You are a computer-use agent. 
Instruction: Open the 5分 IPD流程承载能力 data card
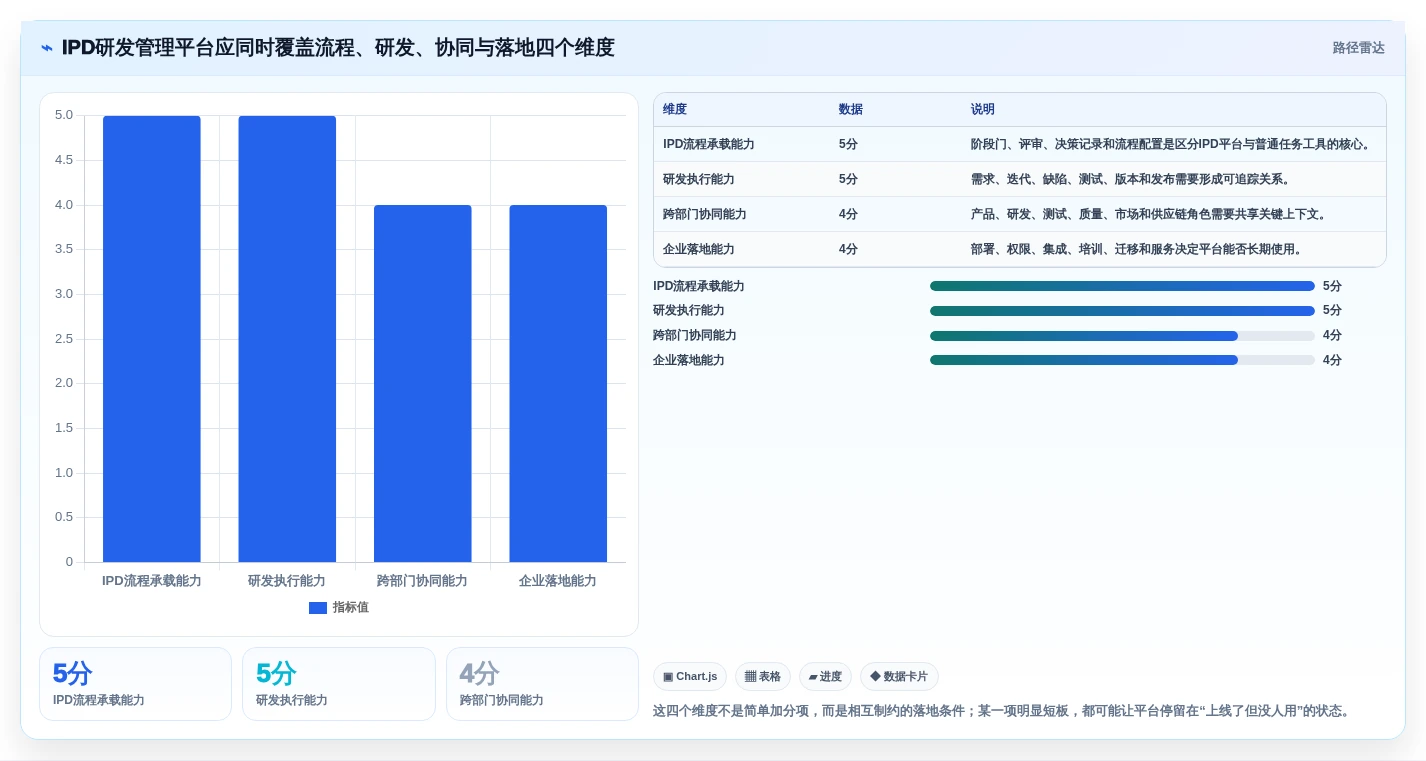coord(135,684)
